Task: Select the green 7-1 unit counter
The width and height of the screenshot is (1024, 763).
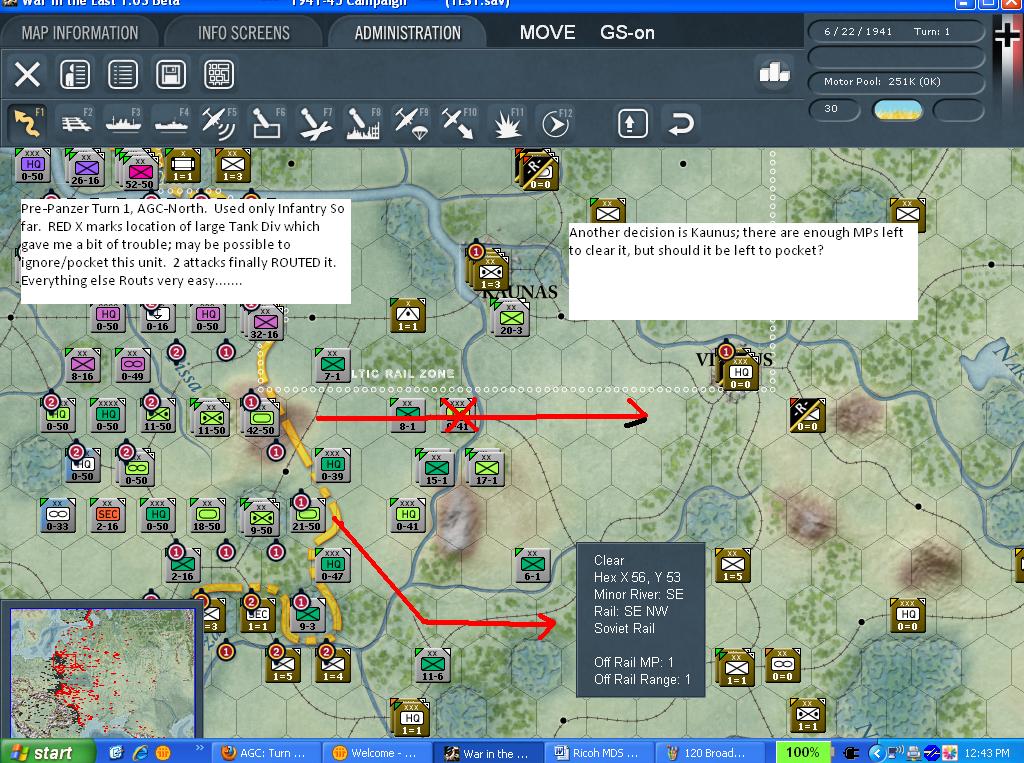Action: pyautogui.click(x=332, y=365)
